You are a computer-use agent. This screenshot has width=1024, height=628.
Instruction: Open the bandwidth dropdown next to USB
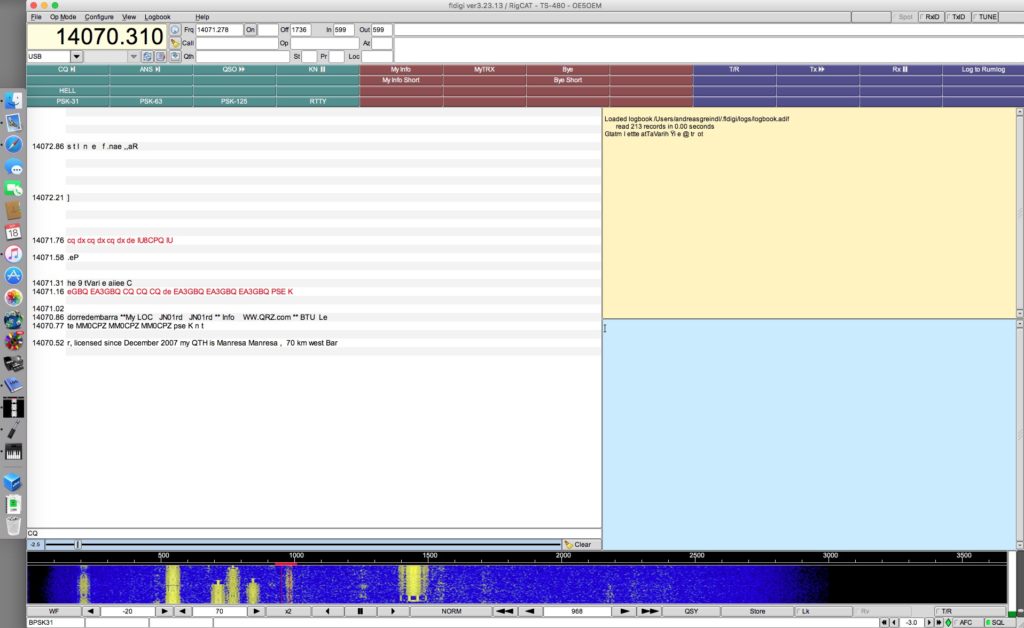pyautogui.click(x=133, y=56)
